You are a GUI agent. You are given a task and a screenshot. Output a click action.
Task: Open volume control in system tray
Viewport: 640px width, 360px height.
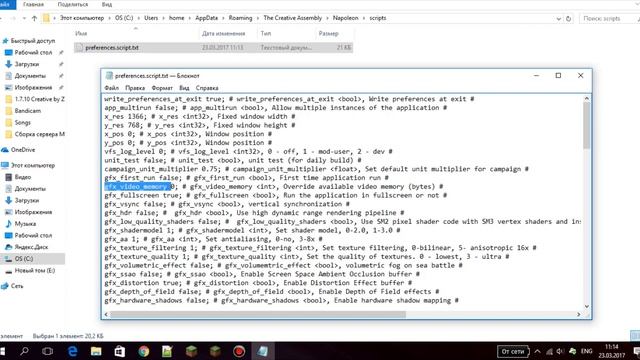click(560, 351)
